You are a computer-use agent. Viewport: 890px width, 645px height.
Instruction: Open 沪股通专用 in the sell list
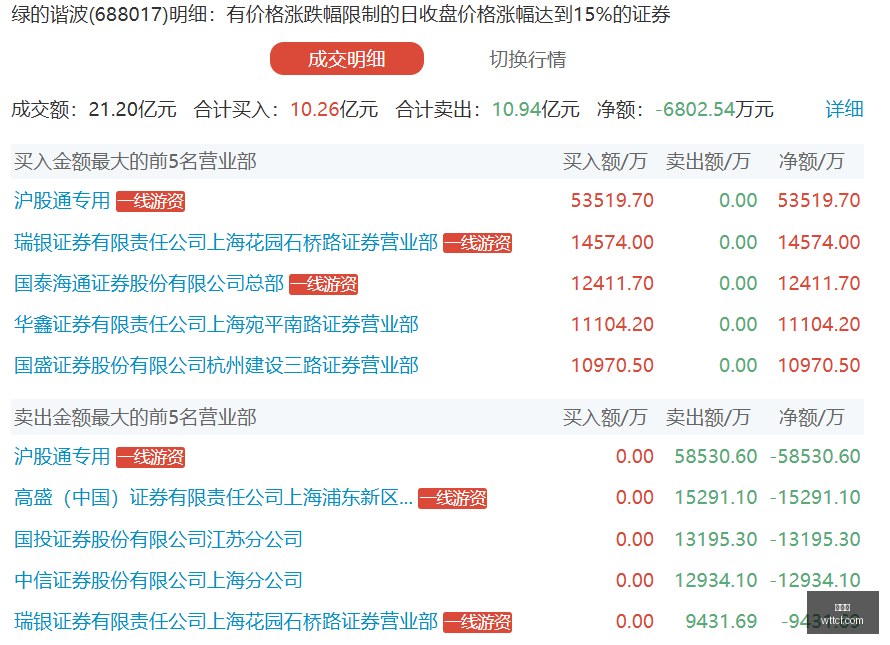62,456
